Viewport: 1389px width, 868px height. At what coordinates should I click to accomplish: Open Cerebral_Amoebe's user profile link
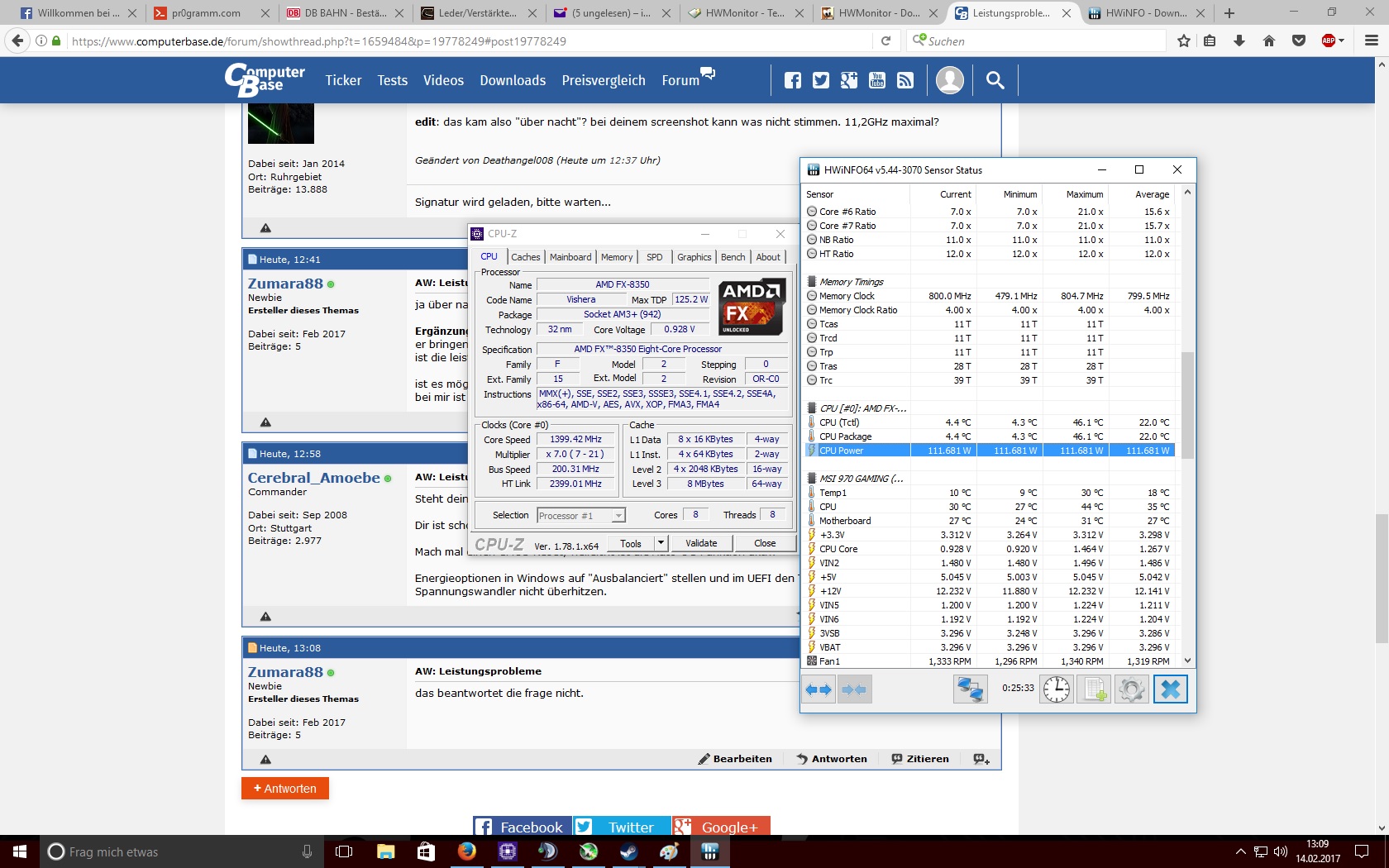[314, 478]
